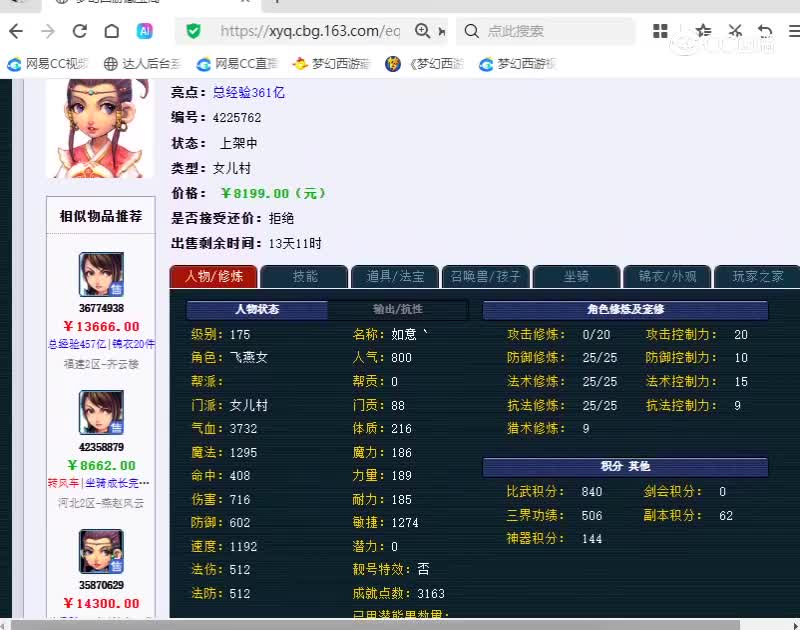The image size is (800, 630).
Task: Click the 成就点数 value 3163
Action: [x=431, y=594]
